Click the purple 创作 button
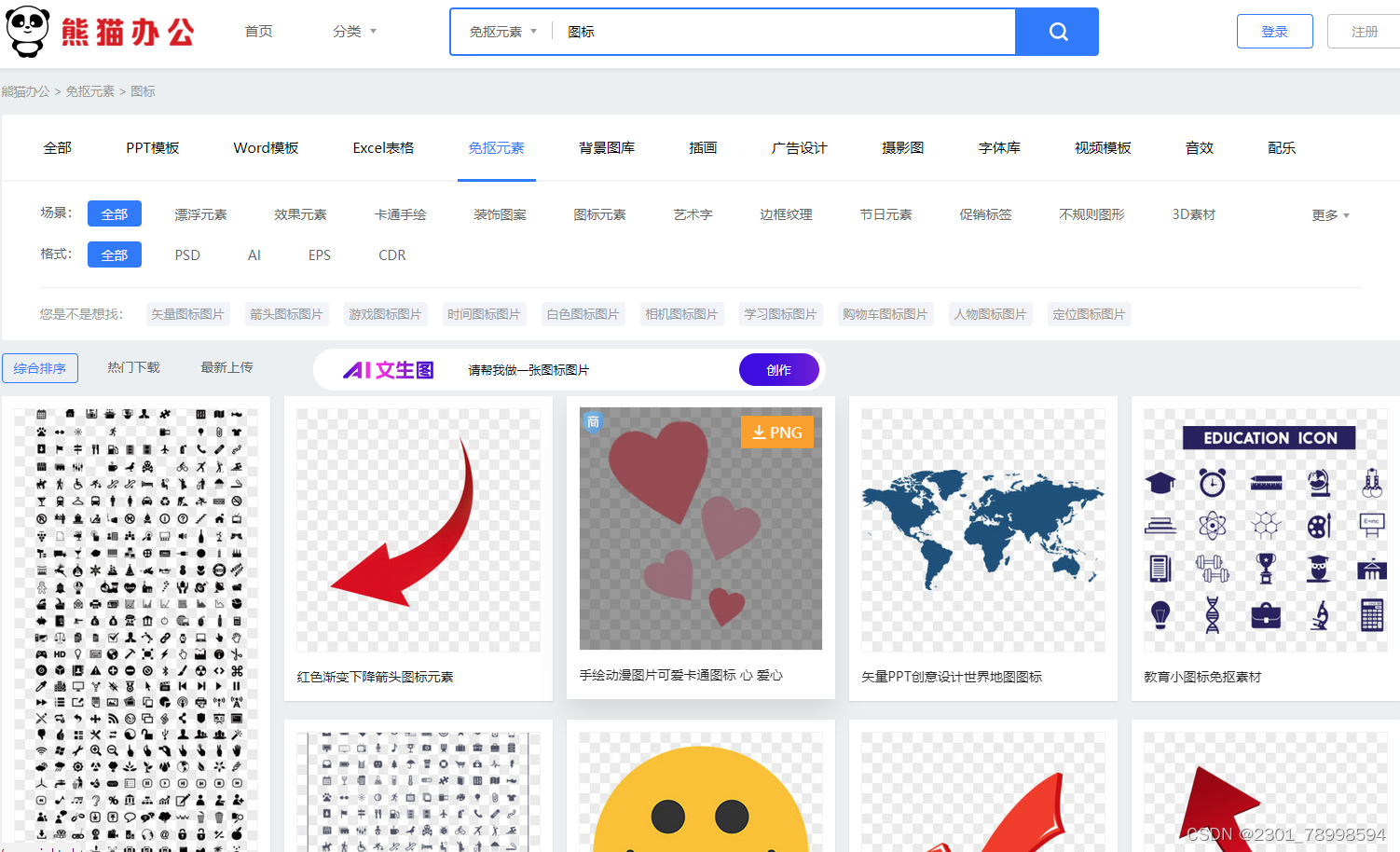1400x852 pixels. click(x=778, y=370)
